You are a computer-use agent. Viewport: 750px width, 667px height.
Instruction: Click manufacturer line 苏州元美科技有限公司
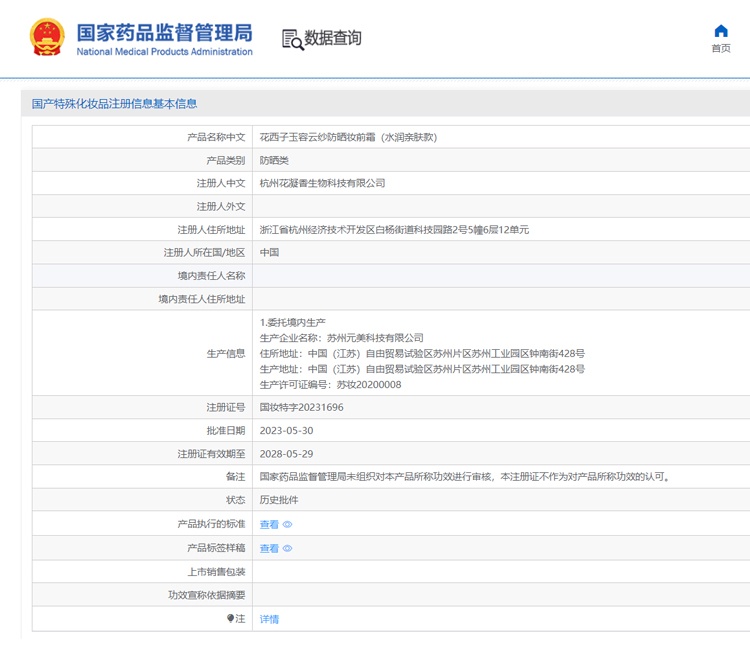pos(342,338)
